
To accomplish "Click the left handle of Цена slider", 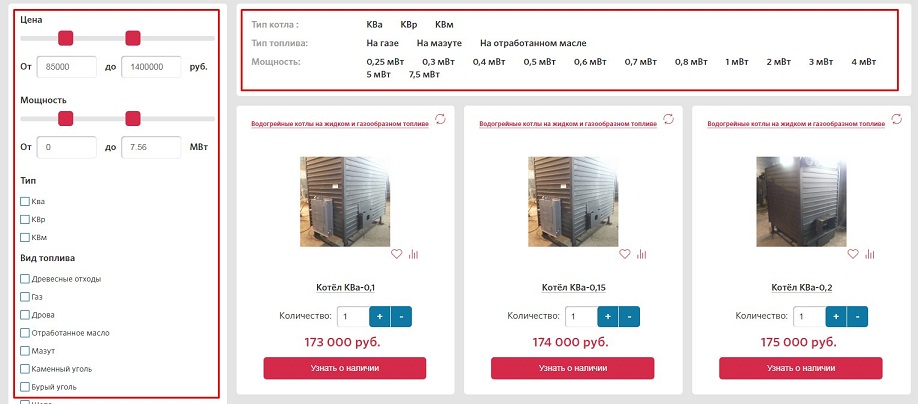I will pos(66,38).
